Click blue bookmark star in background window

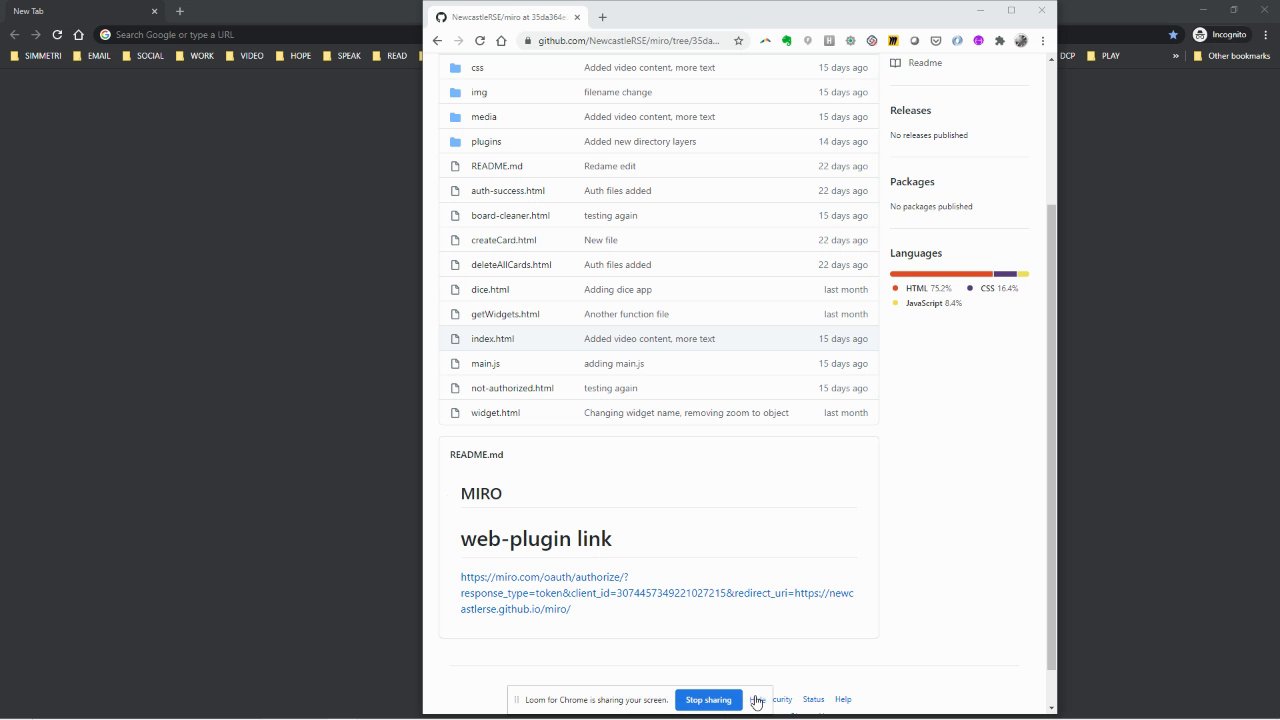1173,34
